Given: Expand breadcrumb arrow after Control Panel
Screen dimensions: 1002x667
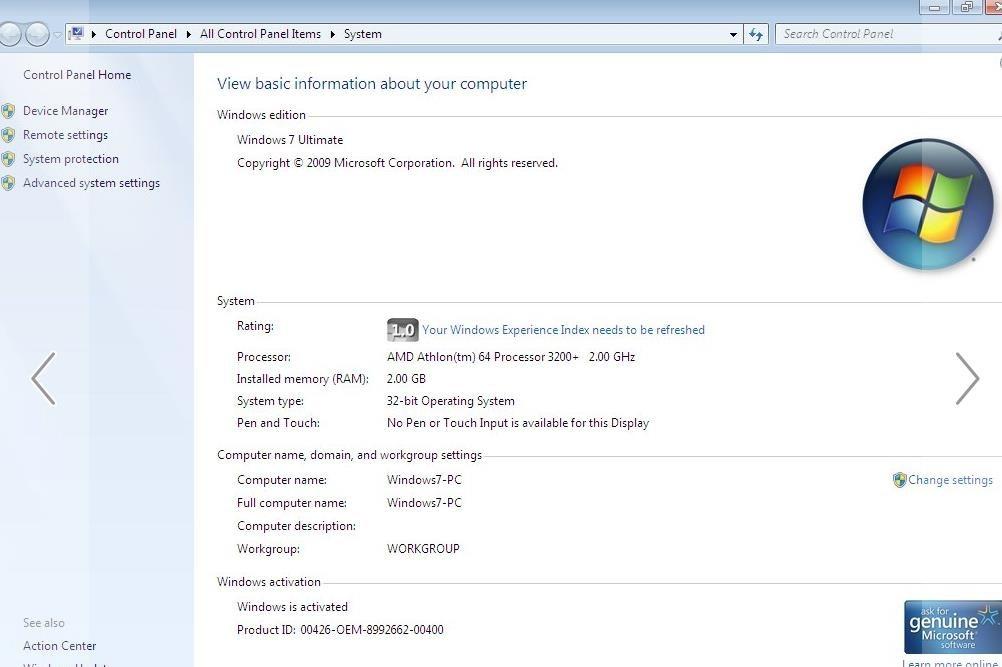Looking at the screenshot, I should pos(189,34).
